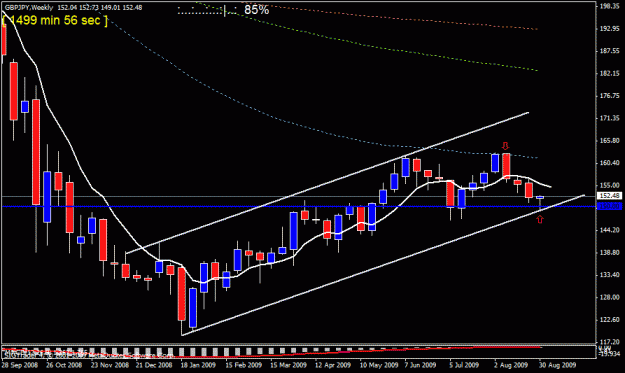Image resolution: width=625 pixels, height=373 pixels.
Task: Click the 26 Oct 2008 date label
Action: 64,365
